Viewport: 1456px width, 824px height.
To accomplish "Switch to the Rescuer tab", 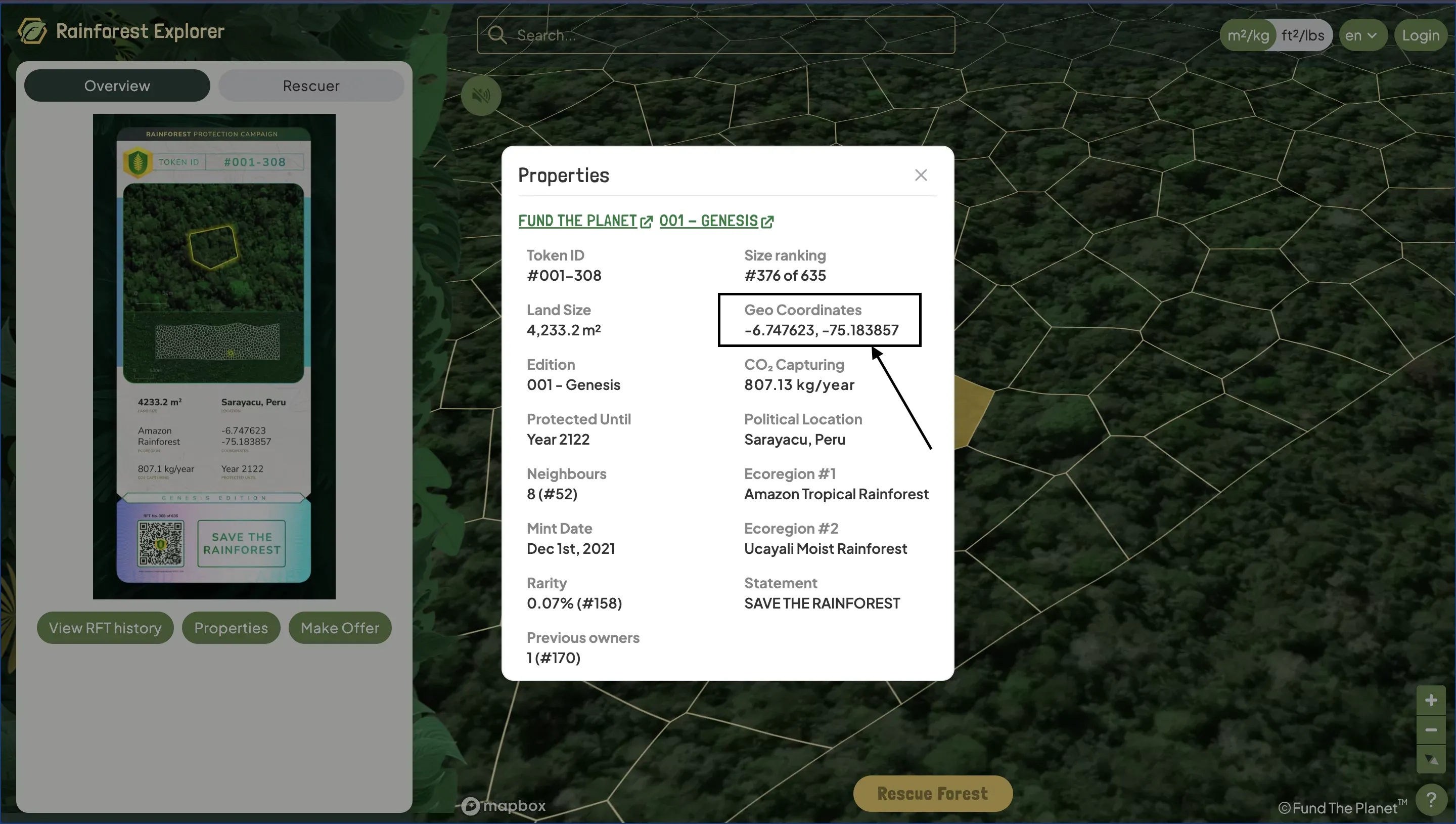I will coord(311,86).
